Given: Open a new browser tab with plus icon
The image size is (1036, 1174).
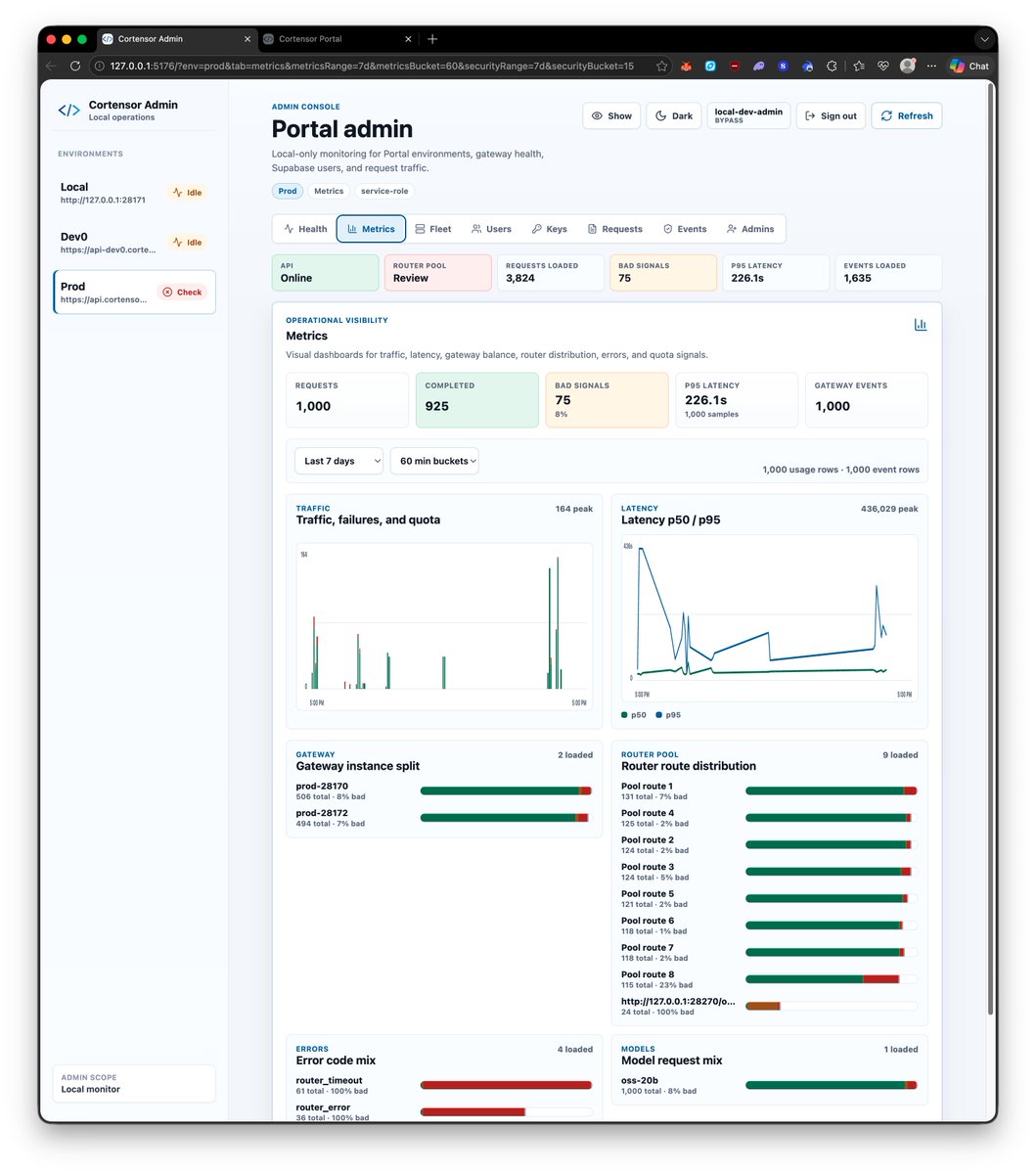Looking at the screenshot, I should pos(432,39).
